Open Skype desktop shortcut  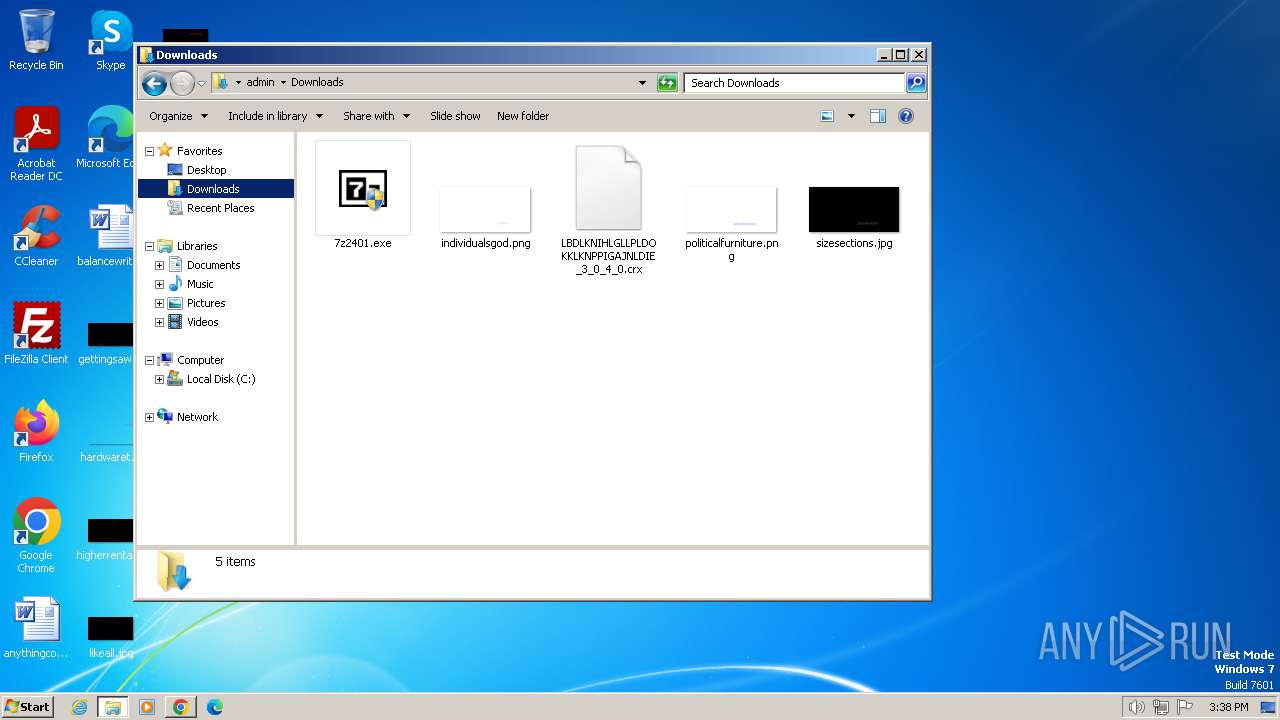(x=110, y=40)
